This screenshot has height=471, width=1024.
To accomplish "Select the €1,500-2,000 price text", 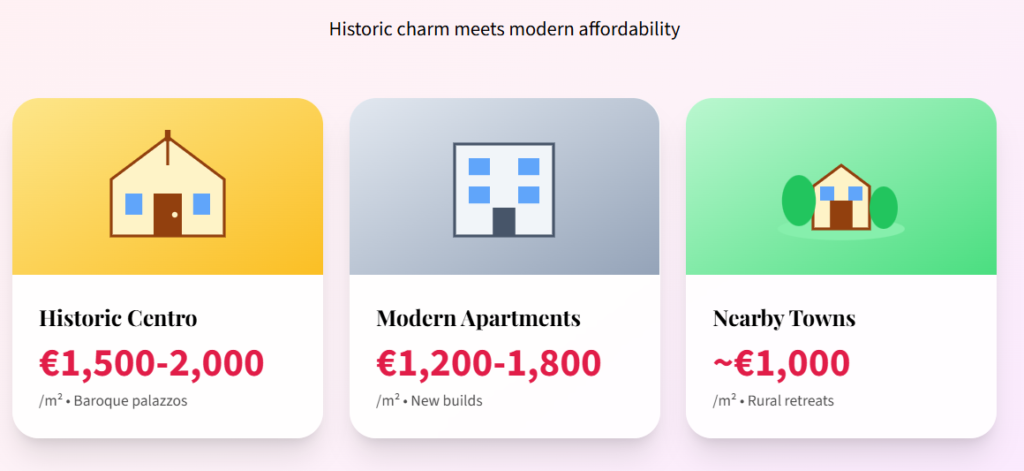I will 151,362.
